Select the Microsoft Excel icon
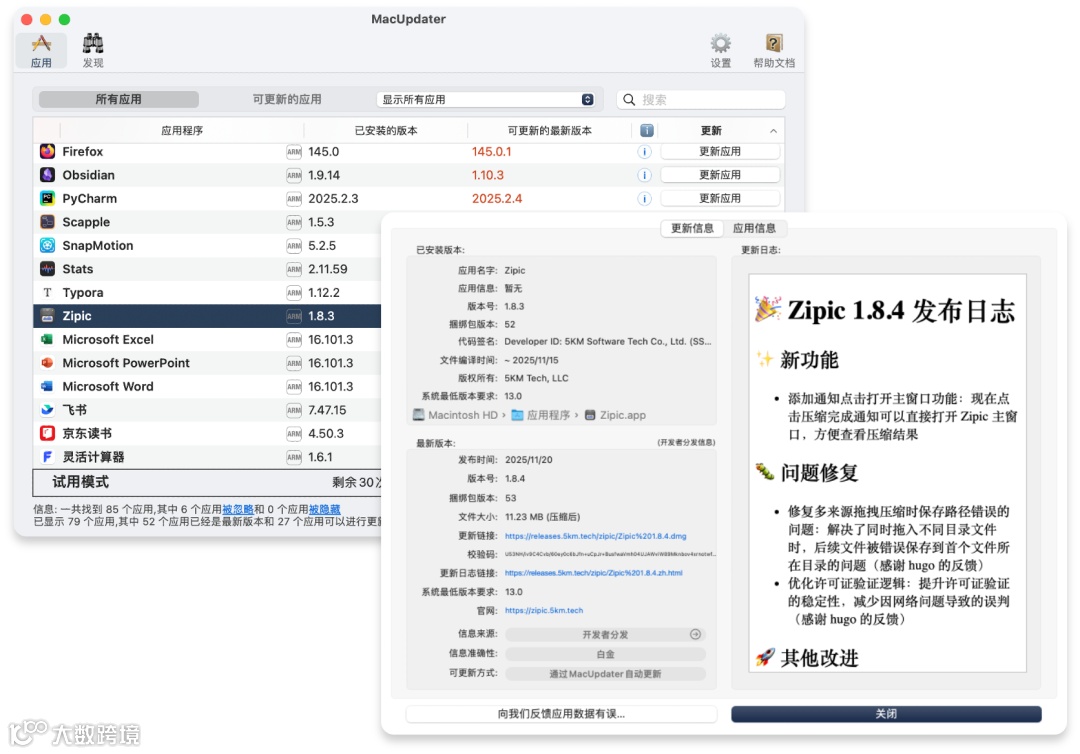Viewport: 1080px width, 754px height. (48, 339)
